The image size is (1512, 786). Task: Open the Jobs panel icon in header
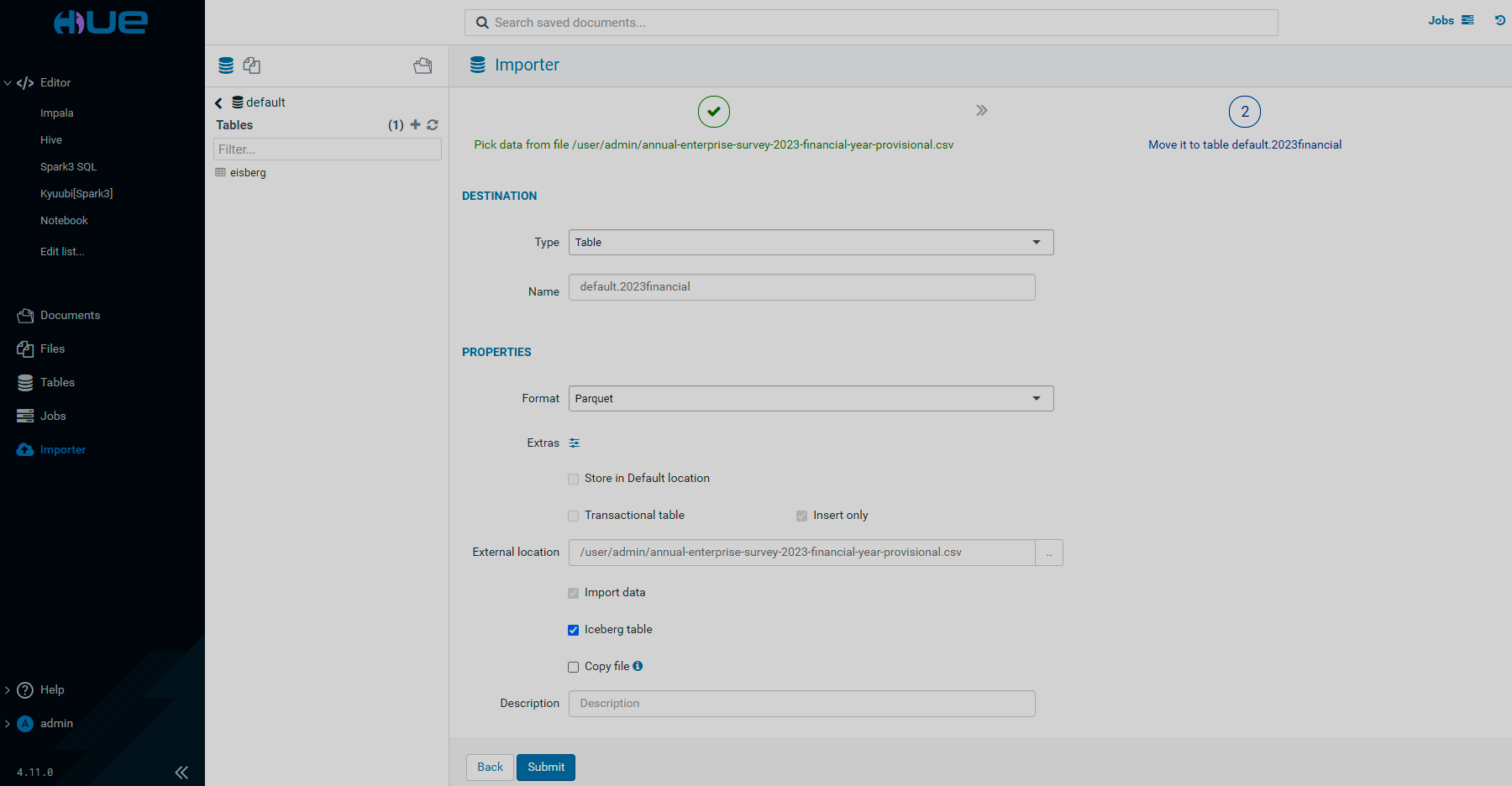(x=1467, y=20)
